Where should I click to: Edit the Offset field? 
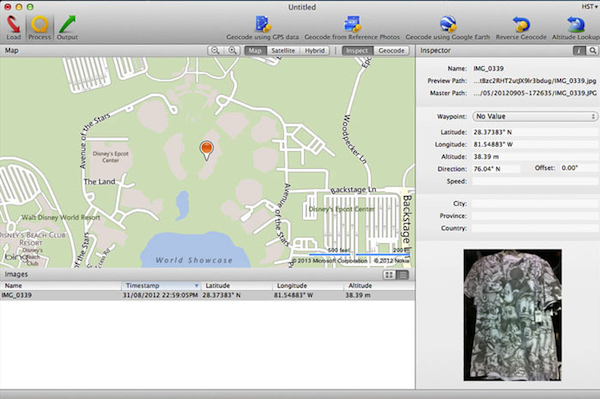(x=579, y=168)
